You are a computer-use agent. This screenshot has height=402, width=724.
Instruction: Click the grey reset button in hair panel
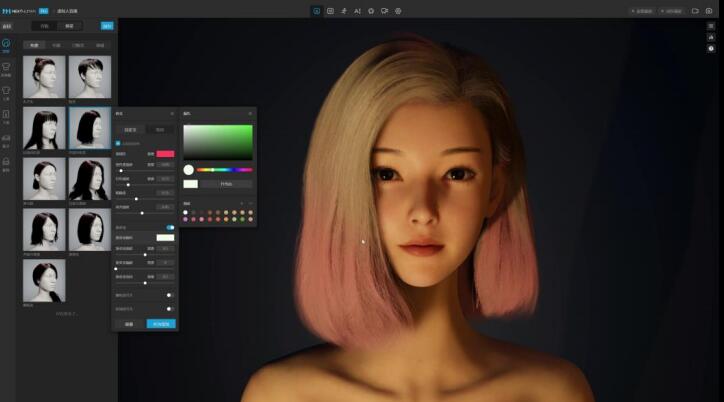pos(129,324)
